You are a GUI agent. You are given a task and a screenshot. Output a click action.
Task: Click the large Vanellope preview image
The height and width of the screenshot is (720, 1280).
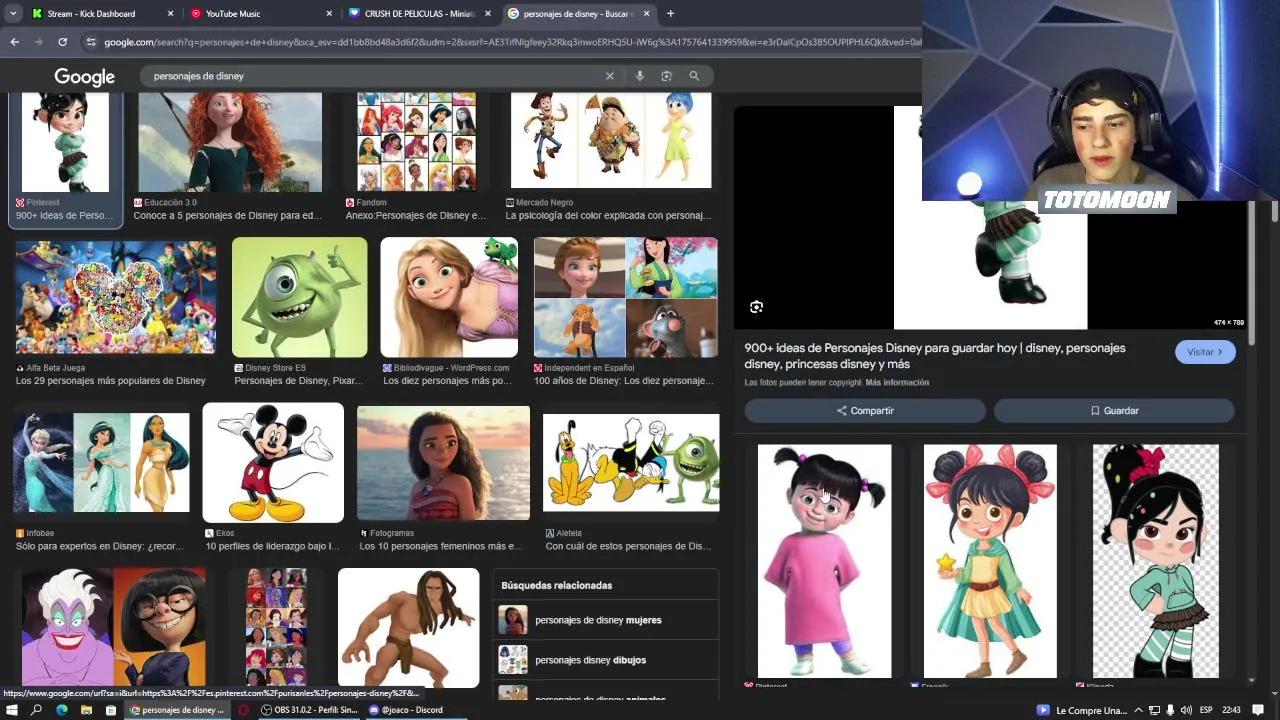[x=990, y=265]
